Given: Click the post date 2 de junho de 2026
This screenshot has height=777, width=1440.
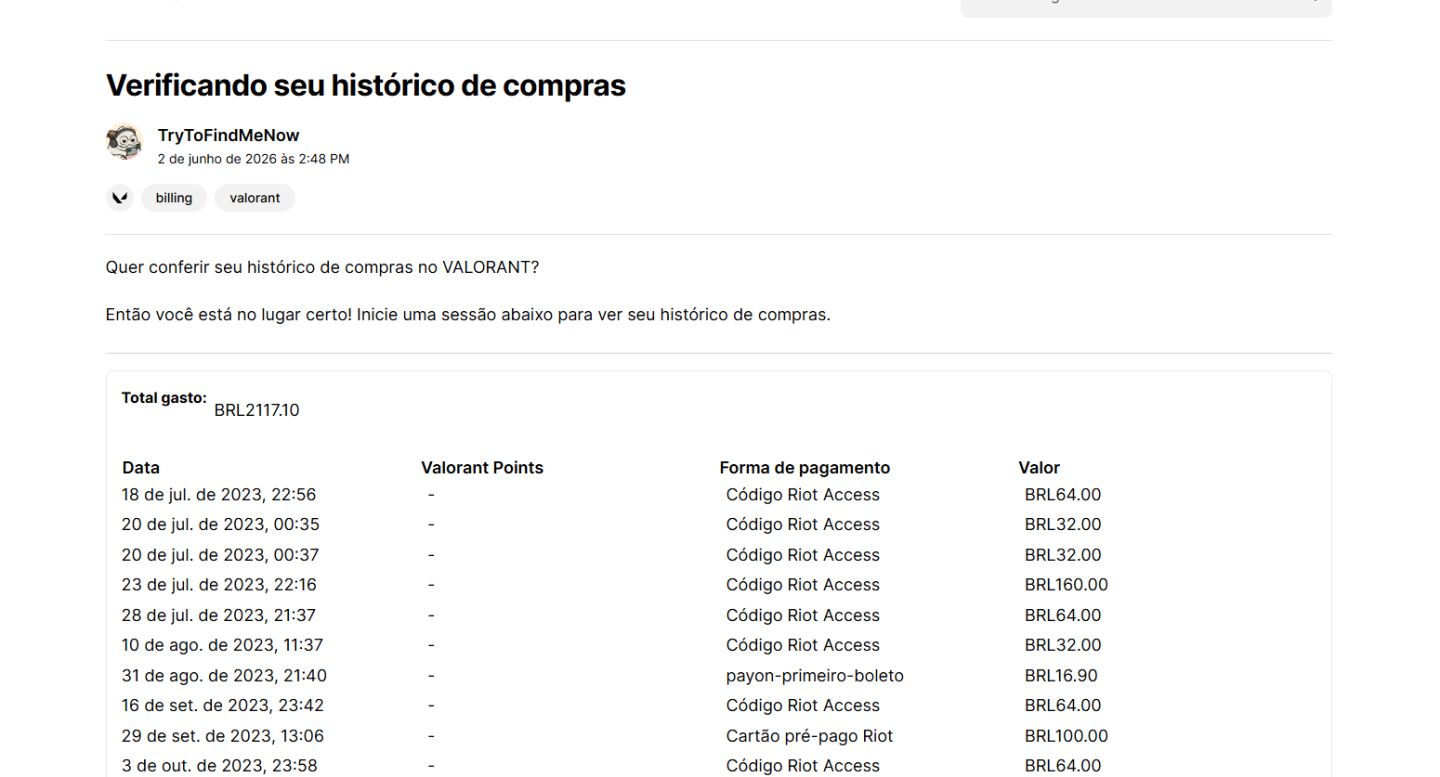Looking at the screenshot, I should [254, 159].
